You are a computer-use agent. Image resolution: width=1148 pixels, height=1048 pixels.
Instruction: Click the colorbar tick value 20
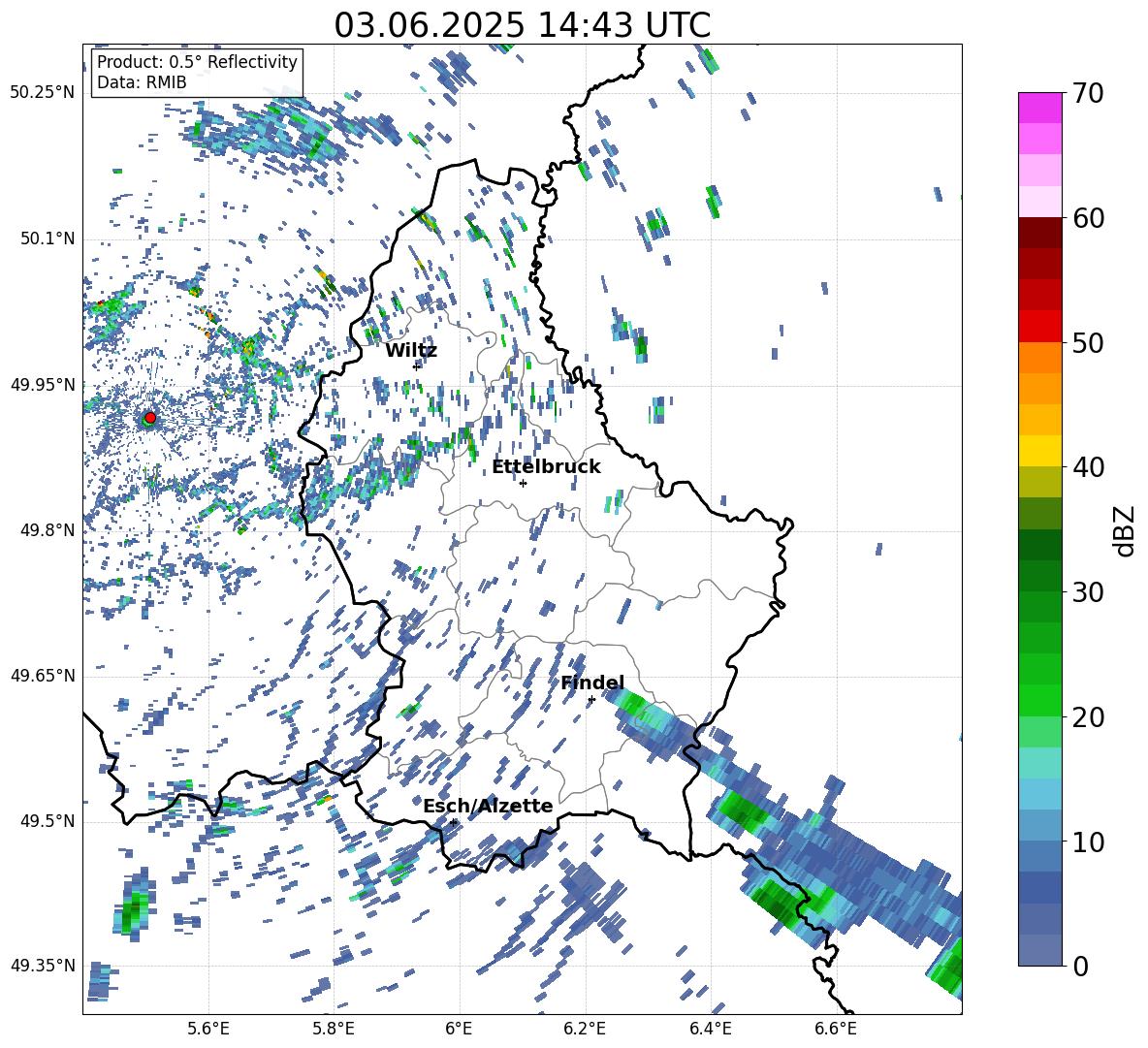coord(1087,716)
